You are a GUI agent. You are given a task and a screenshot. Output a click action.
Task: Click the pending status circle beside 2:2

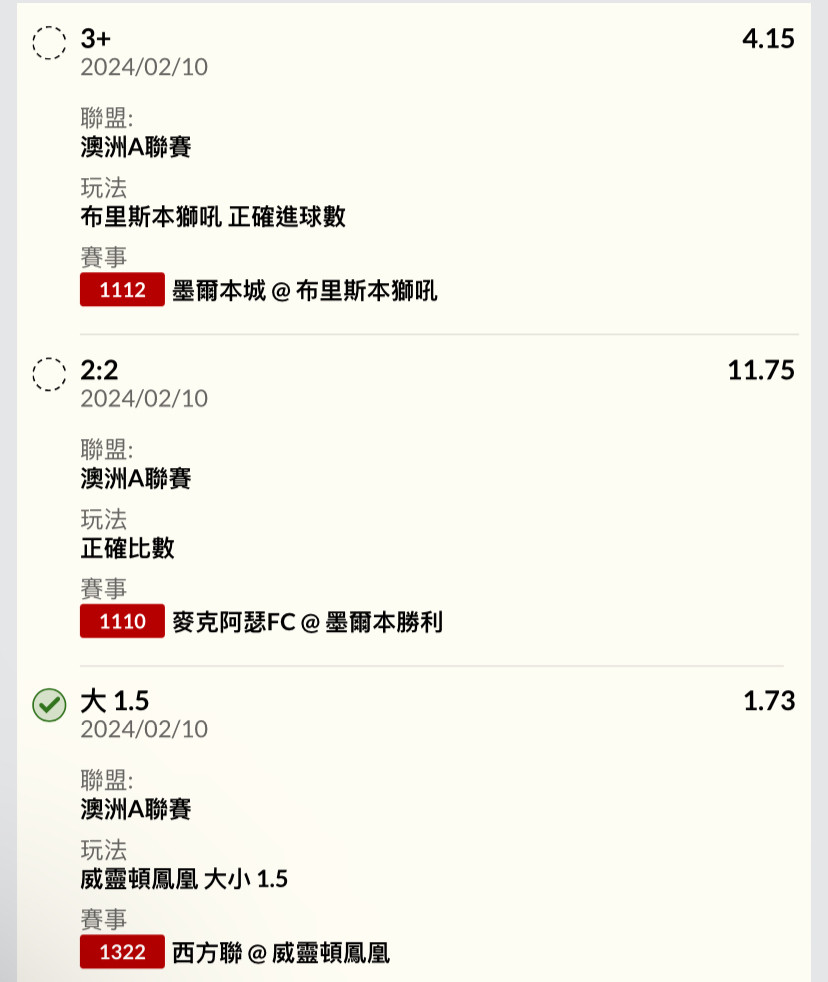49,375
